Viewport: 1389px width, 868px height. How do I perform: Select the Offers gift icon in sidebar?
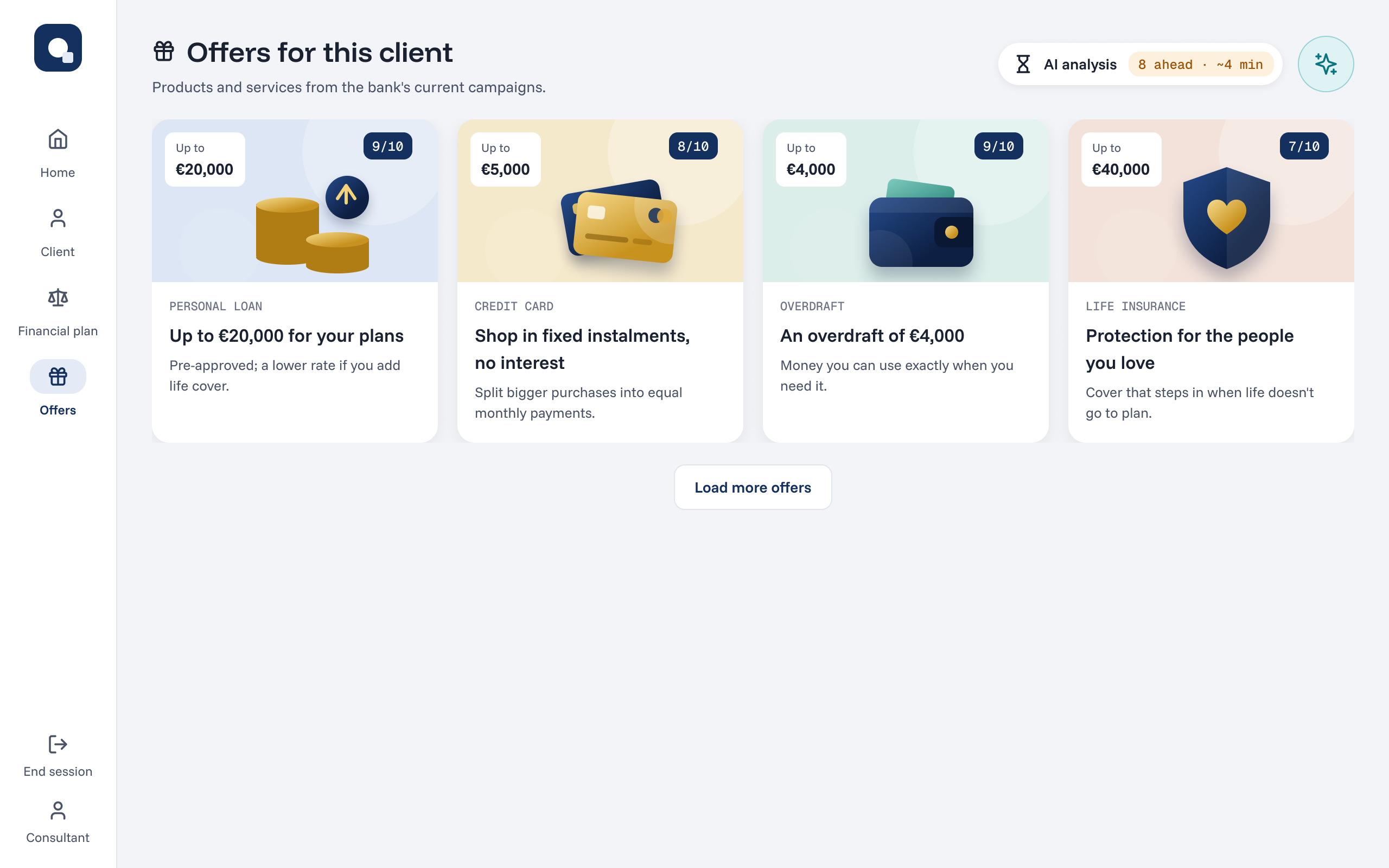click(x=58, y=376)
